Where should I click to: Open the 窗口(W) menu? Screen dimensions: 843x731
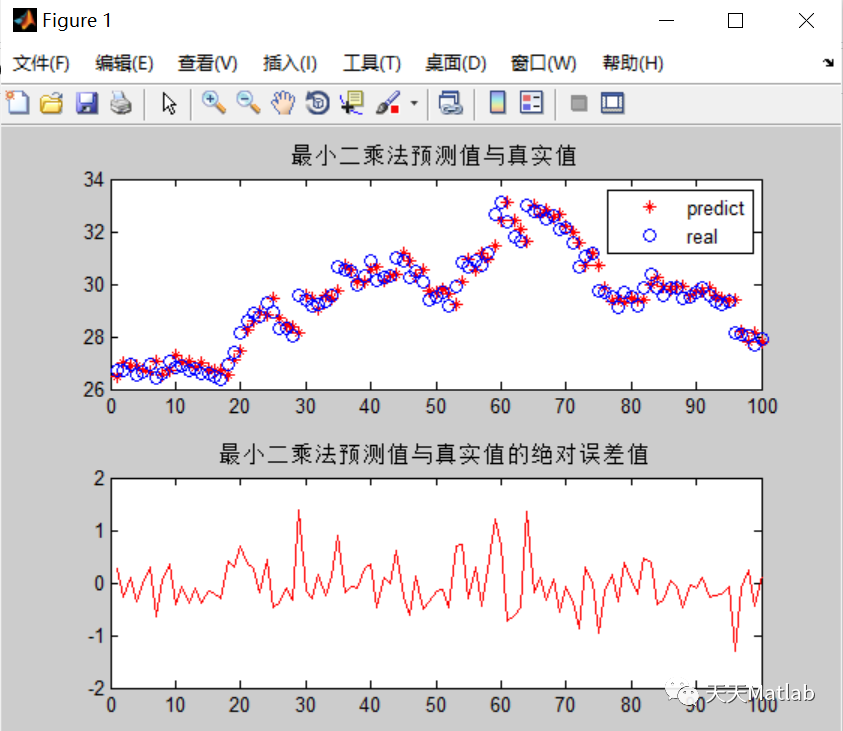point(543,63)
